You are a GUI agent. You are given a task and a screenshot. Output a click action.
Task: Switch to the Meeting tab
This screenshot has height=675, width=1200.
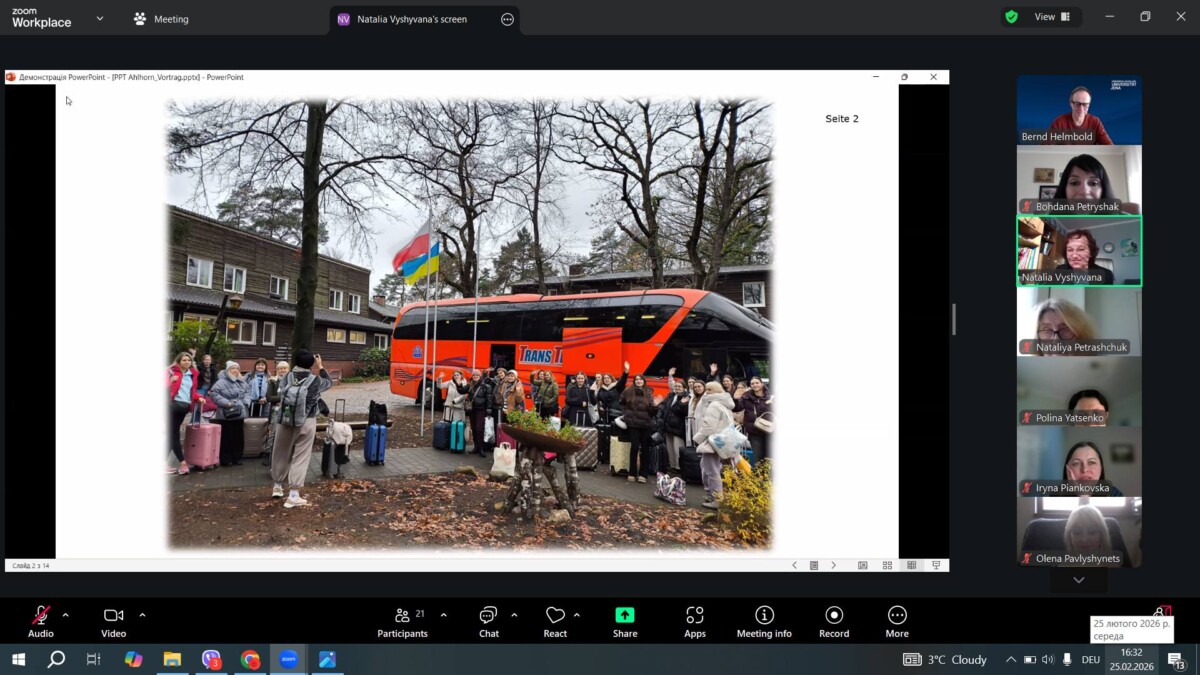[x=161, y=19]
